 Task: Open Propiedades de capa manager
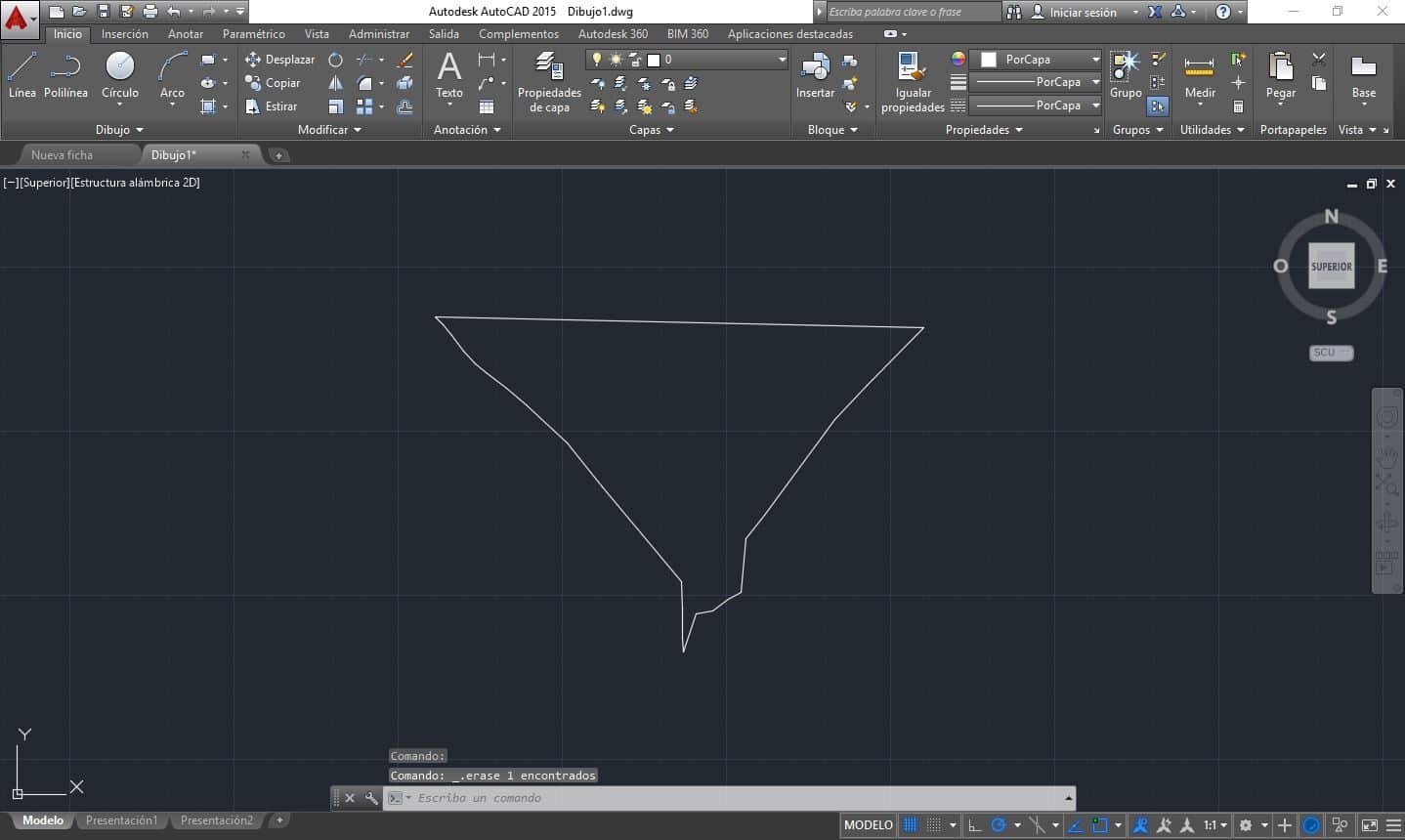549,83
